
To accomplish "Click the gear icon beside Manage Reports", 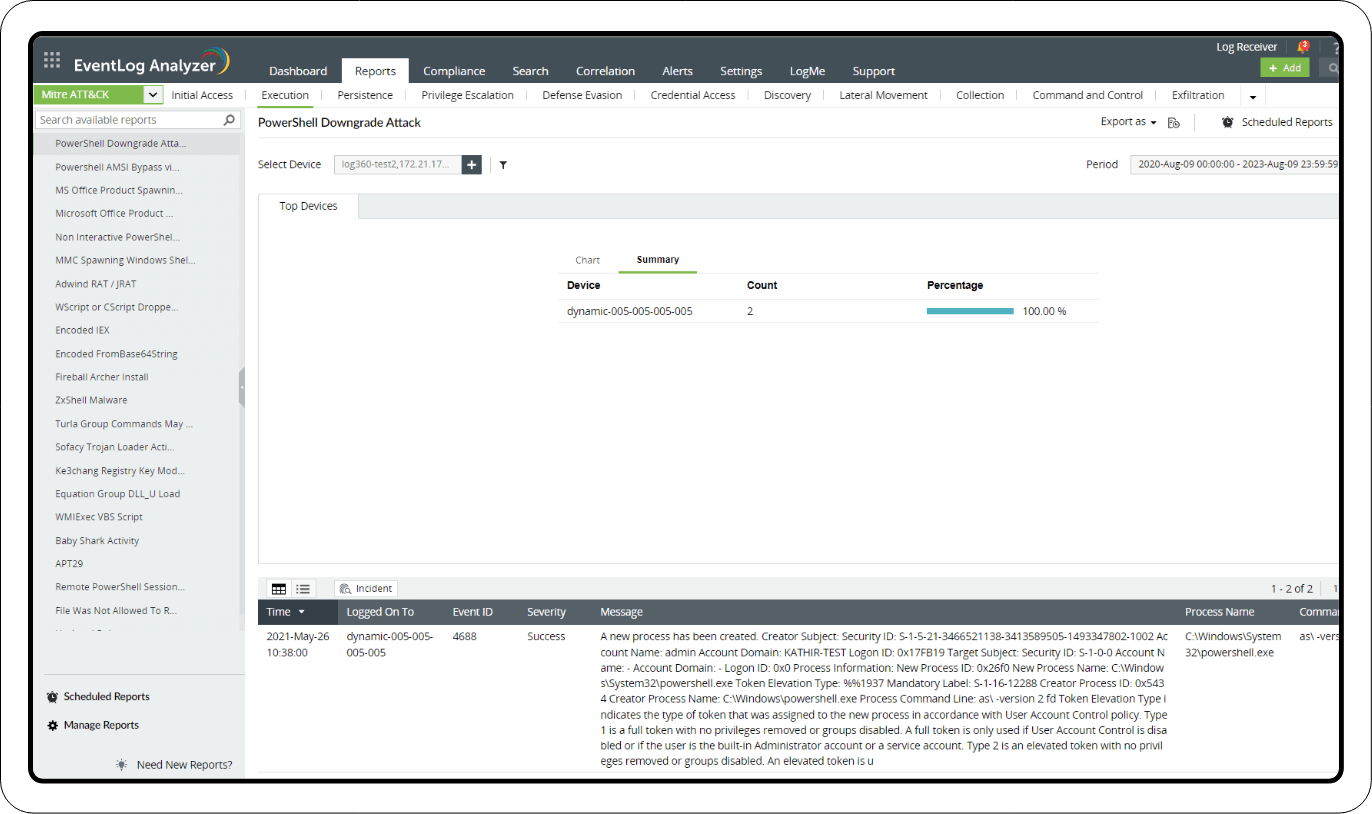I will point(53,725).
